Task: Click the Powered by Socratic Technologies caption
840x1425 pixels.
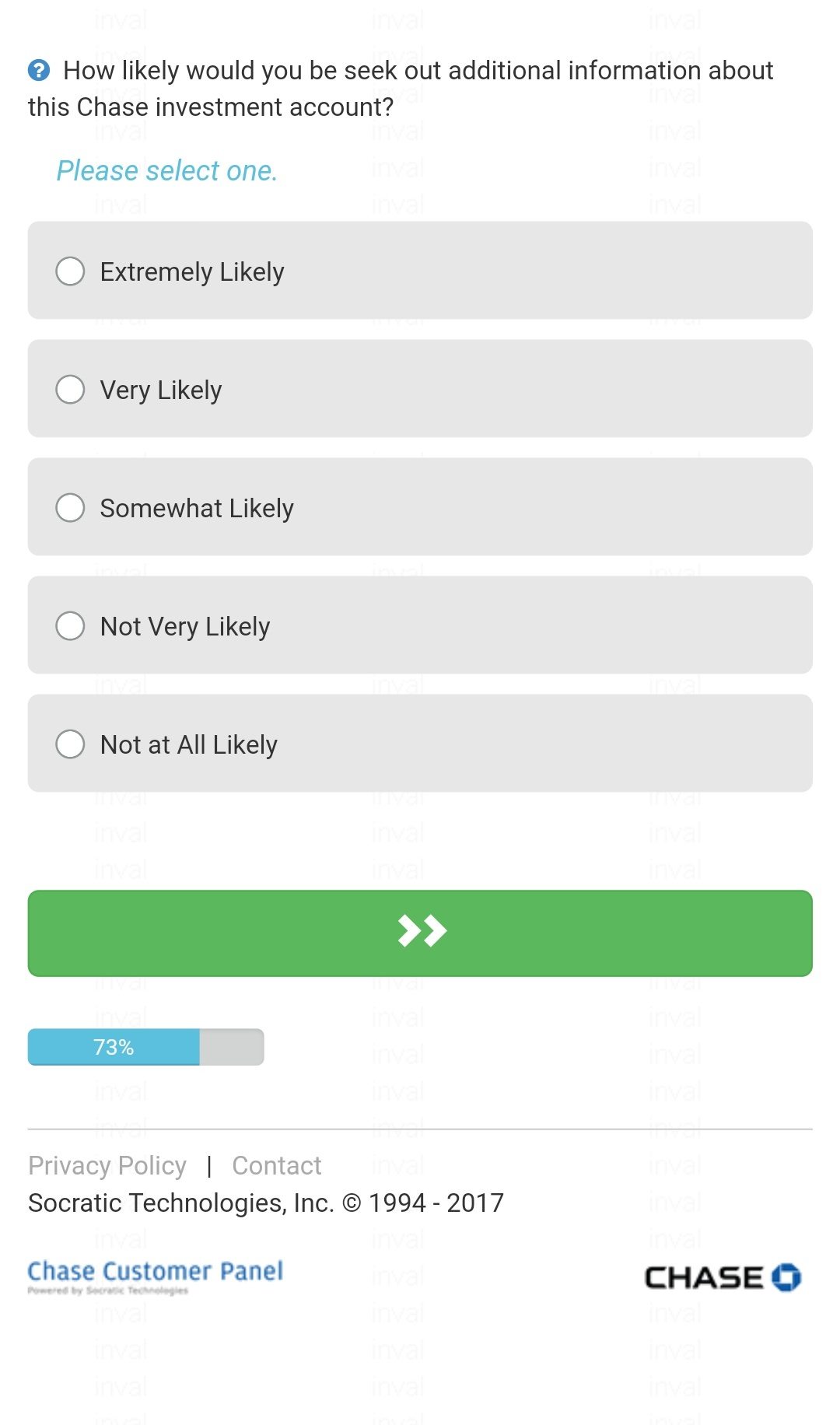Action: pyautogui.click(x=108, y=1290)
